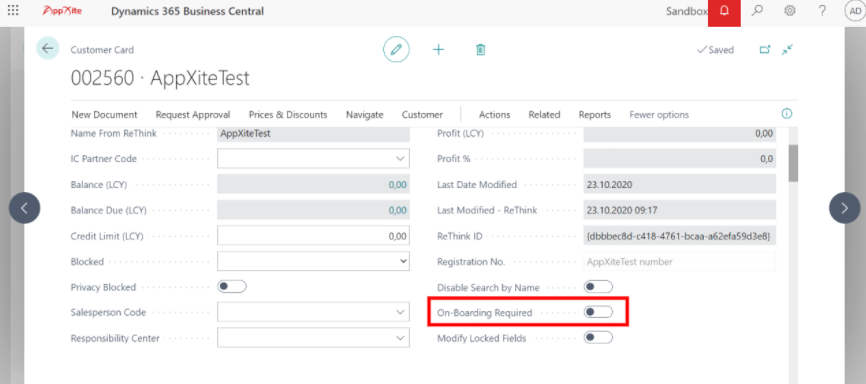Screen dimensions: 866x384
Task: Go to next record arrow
Action: (844, 208)
